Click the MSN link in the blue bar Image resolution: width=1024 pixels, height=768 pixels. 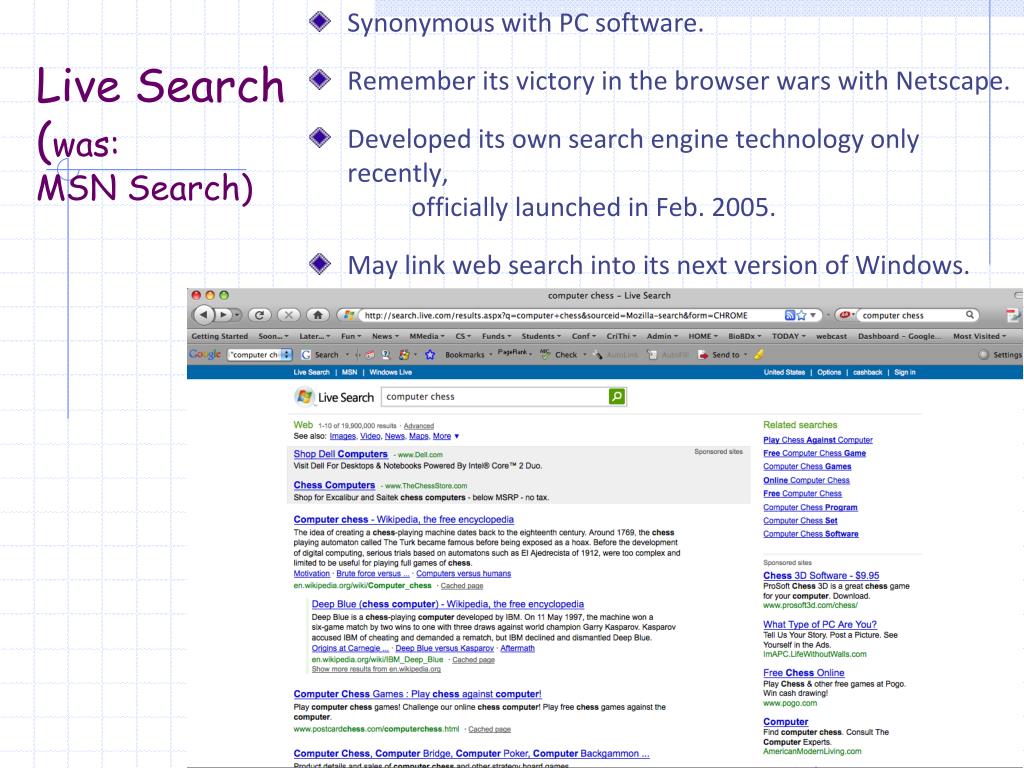[349, 372]
